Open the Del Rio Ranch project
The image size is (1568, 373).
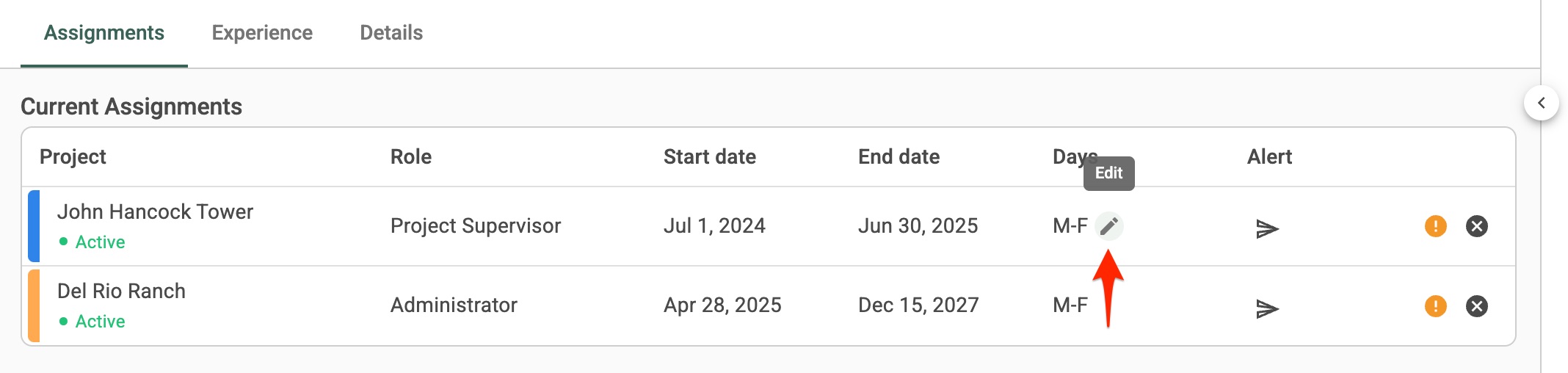[x=121, y=291]
